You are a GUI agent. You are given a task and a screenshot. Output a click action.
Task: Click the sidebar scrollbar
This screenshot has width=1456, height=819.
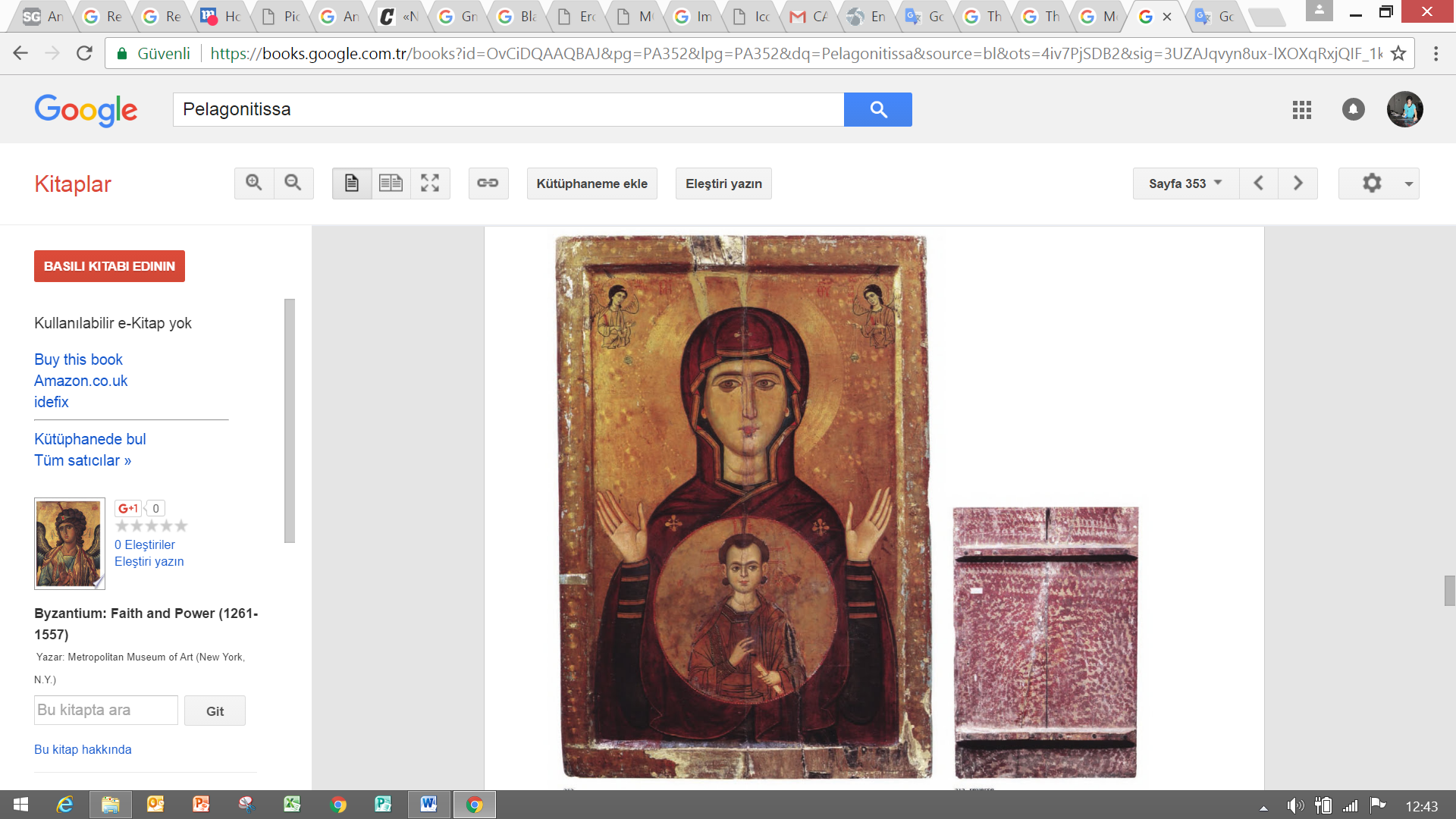(289, 421)
